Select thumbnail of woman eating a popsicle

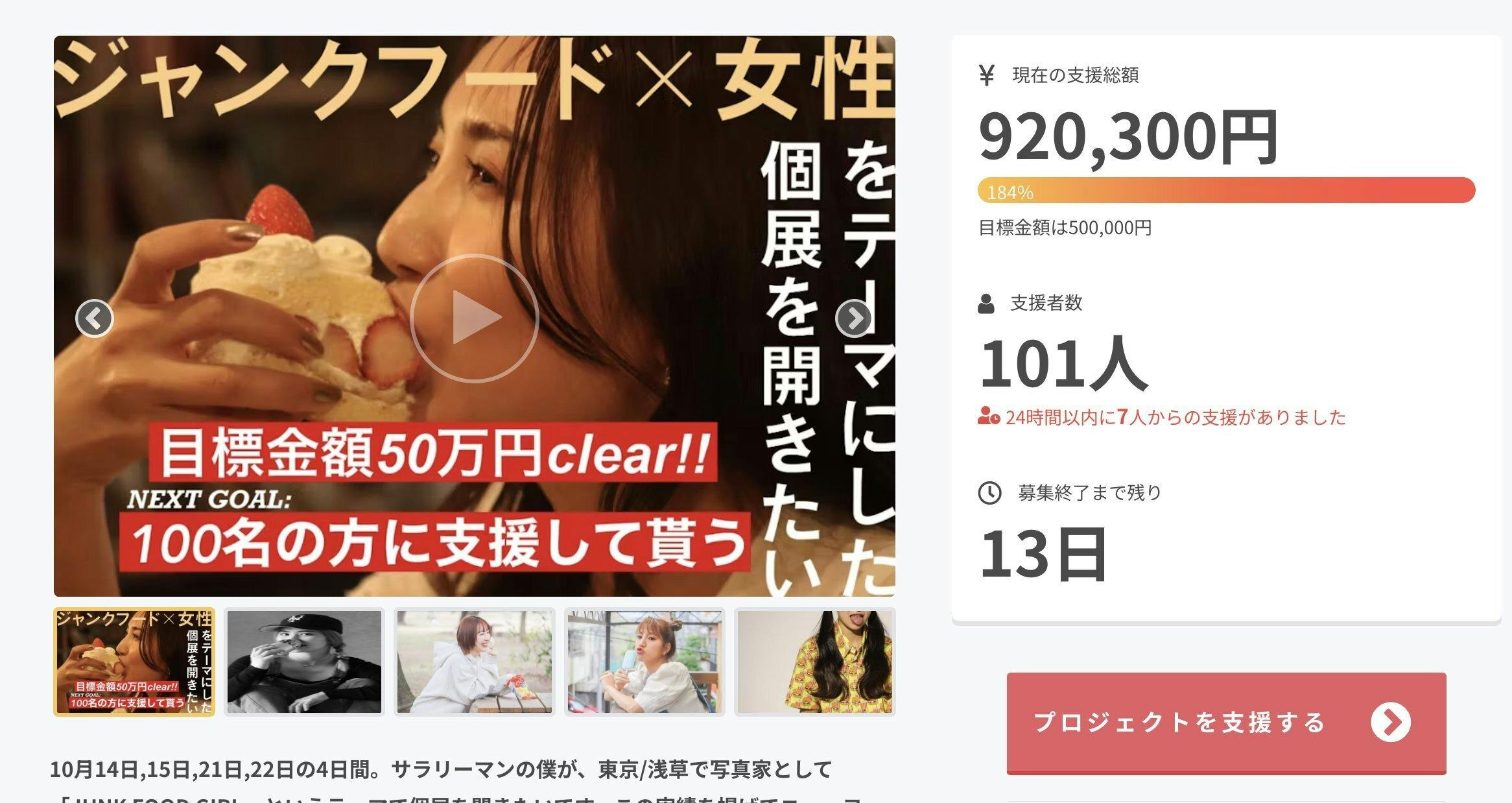coord(644,662)
